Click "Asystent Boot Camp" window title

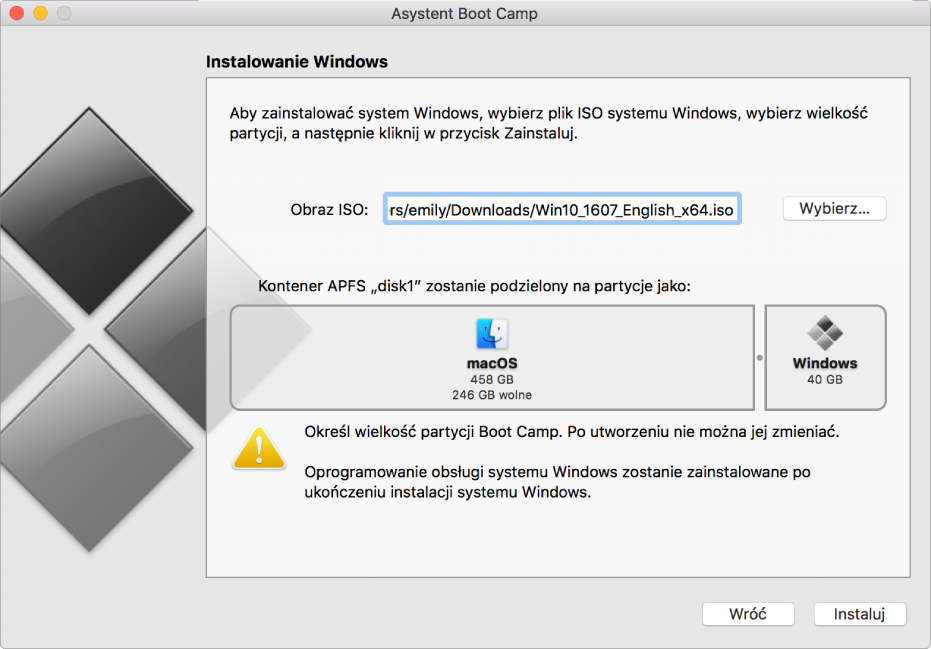coord(464,14)
